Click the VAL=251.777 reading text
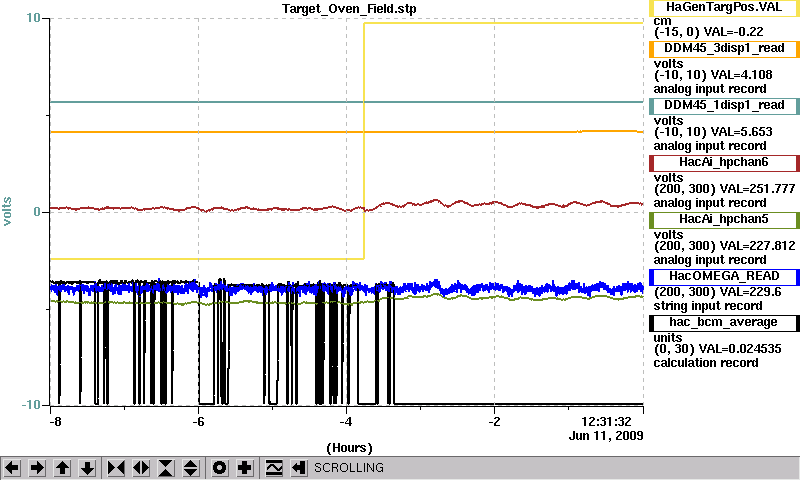The image size is (800, 480). (757, 189)
